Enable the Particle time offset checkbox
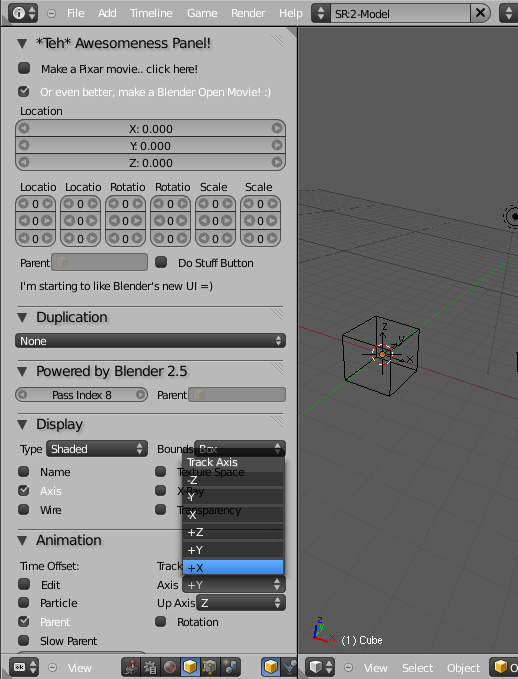 (x=24, y=603)
